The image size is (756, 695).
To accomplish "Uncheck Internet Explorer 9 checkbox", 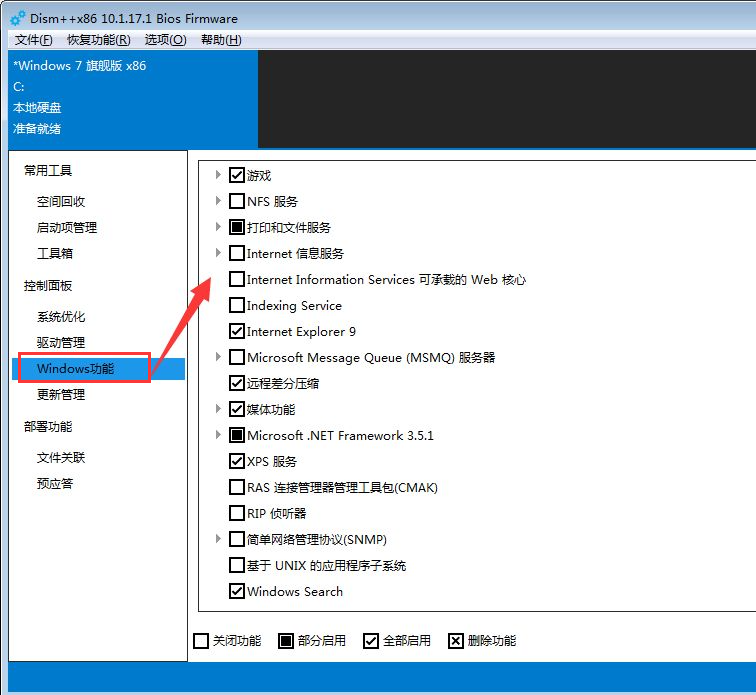I will (x=237, y=331).
